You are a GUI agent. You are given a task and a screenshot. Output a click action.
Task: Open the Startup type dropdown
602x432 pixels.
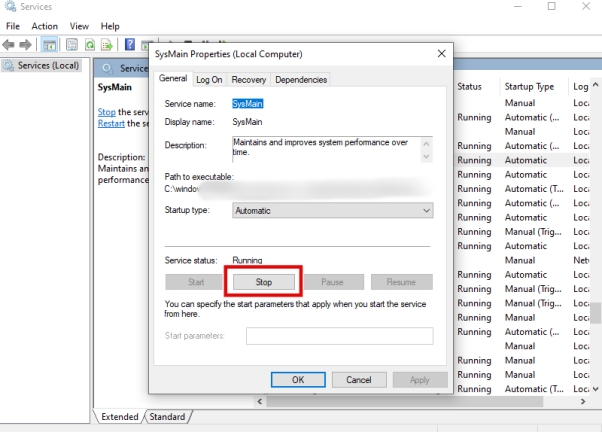point(332,210)
